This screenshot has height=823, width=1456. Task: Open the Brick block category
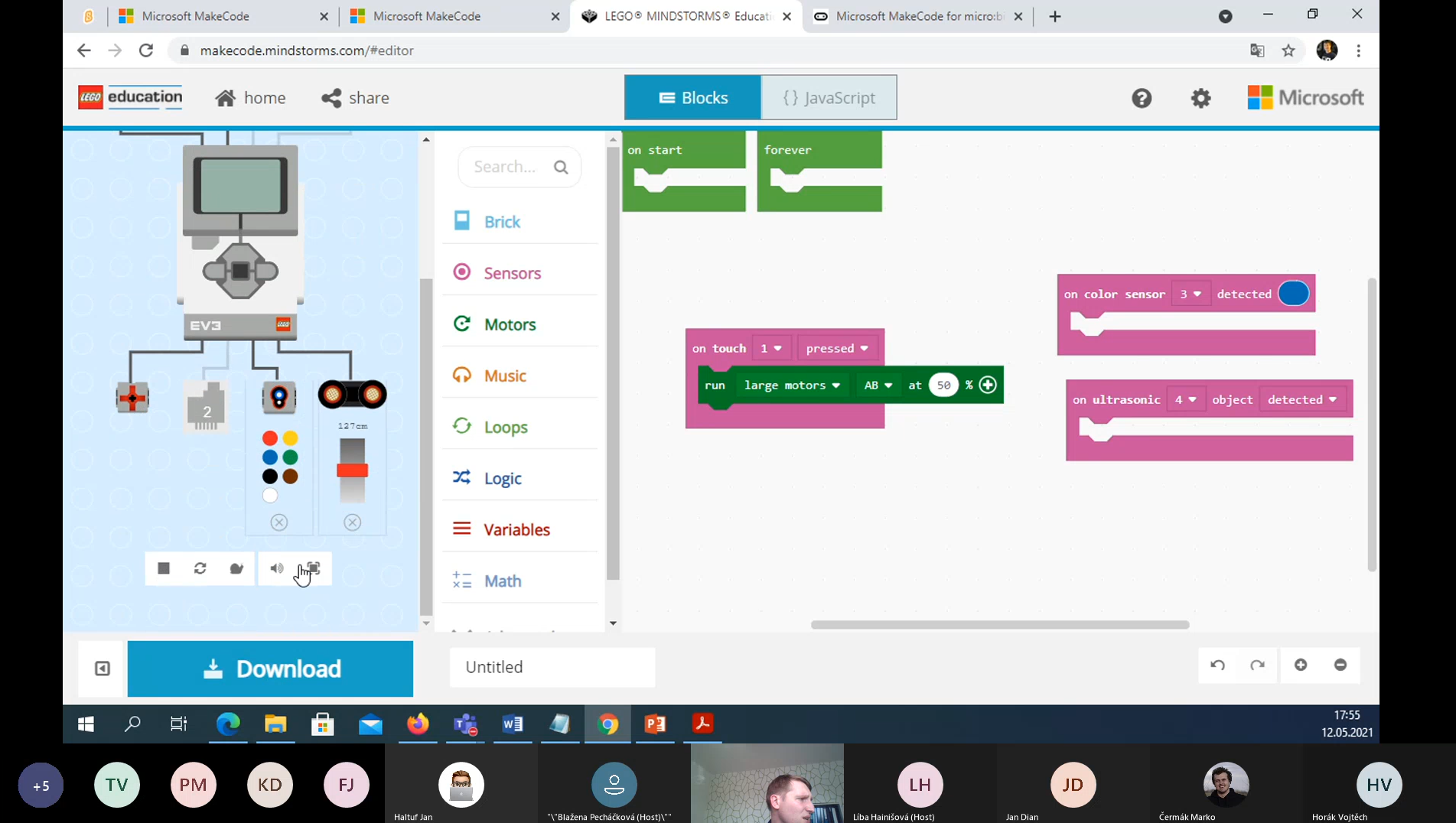(520, 222)
